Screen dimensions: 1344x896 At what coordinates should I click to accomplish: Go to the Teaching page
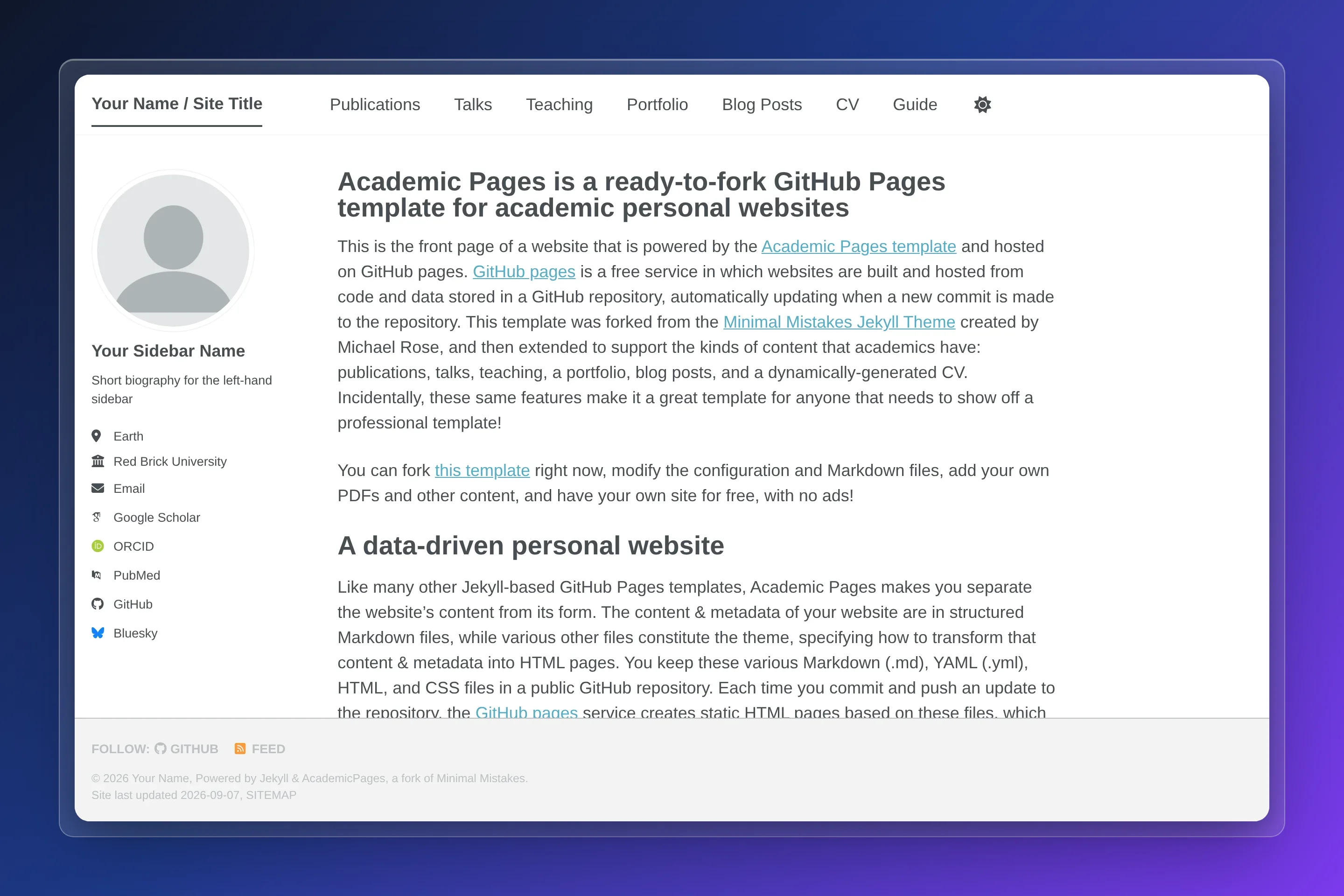pyautogui.click(x=559, y=105)
